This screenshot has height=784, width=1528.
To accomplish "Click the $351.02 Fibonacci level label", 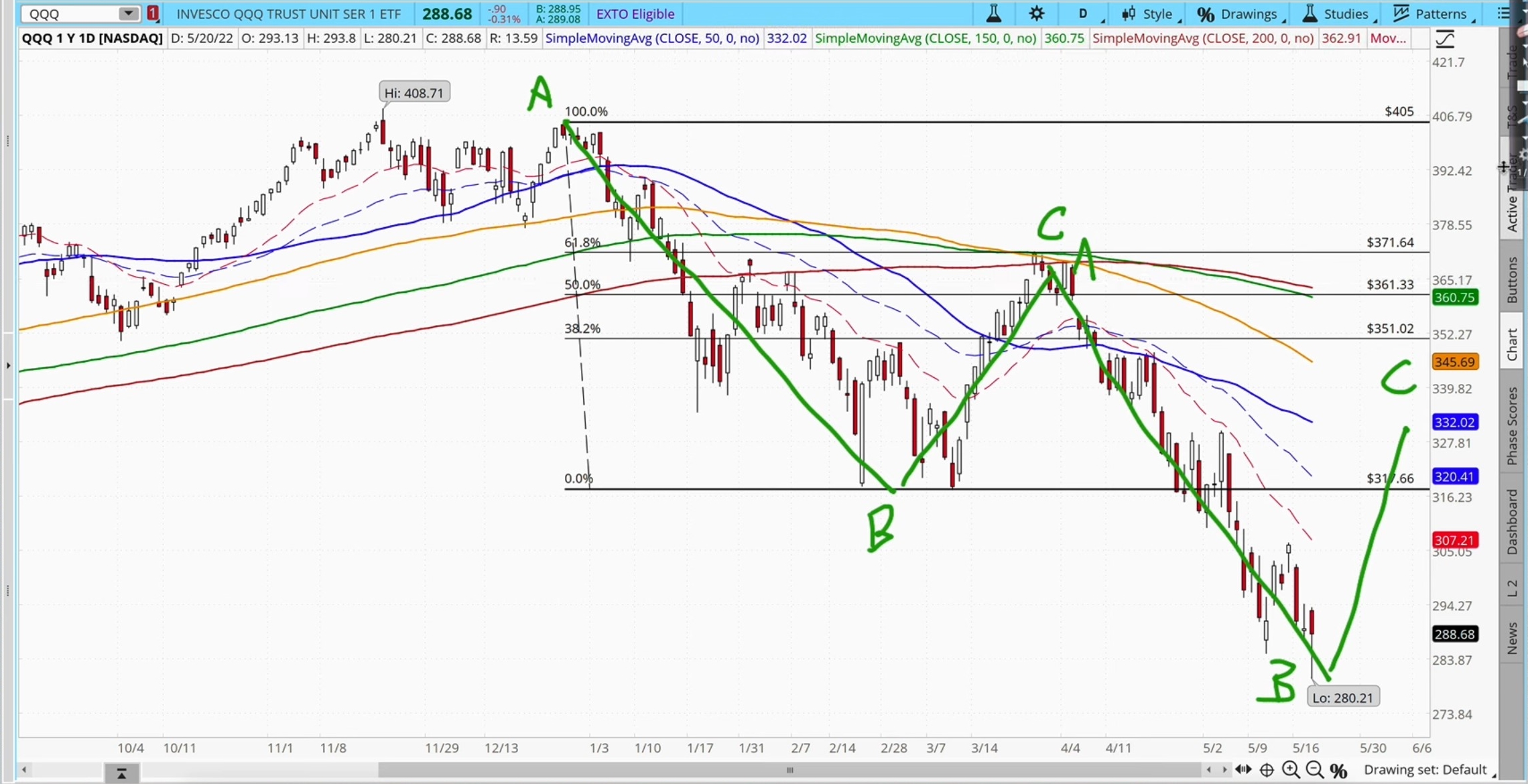I will point(1390,328).
